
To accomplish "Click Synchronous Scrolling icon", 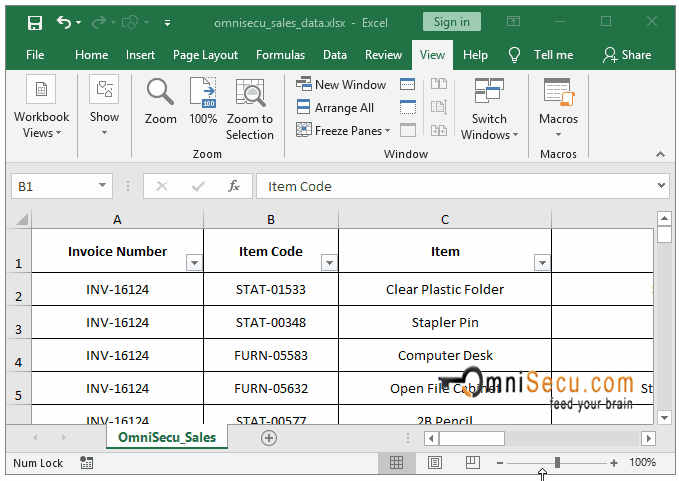I will click(439, 107).
